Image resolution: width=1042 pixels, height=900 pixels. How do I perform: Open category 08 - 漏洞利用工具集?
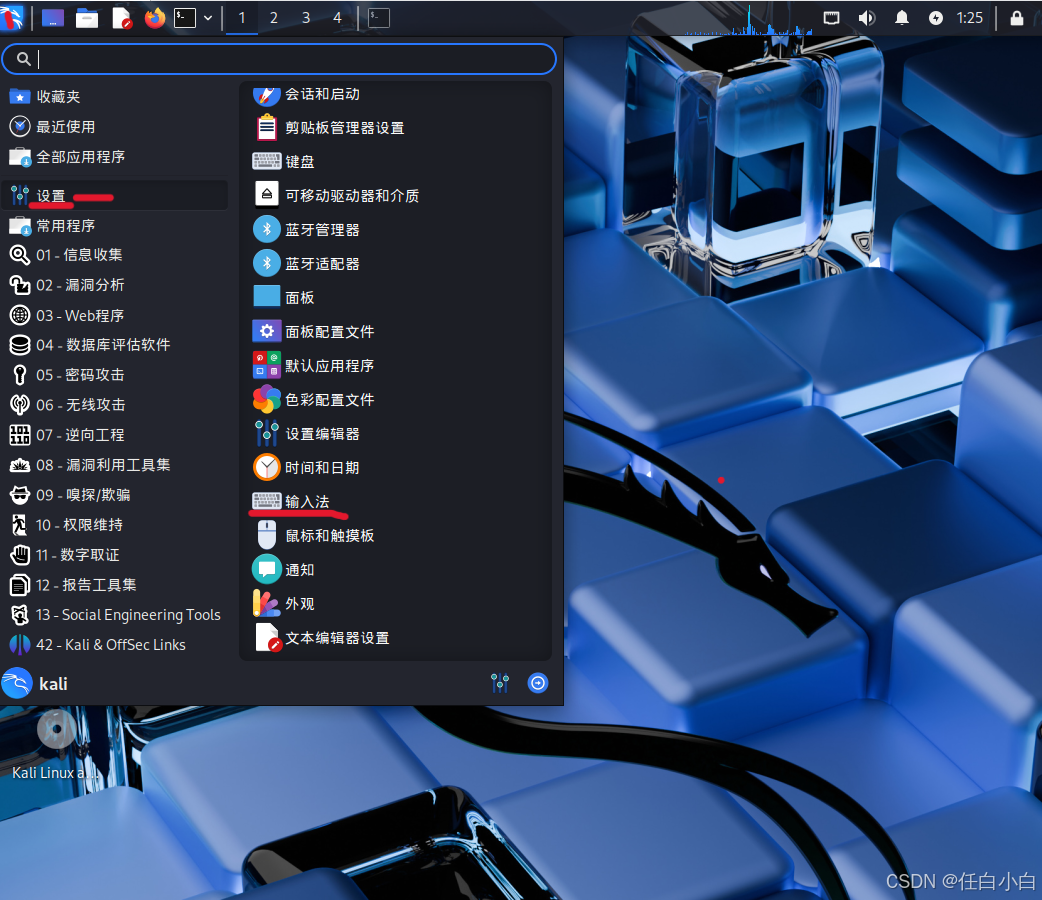[114, 465]
